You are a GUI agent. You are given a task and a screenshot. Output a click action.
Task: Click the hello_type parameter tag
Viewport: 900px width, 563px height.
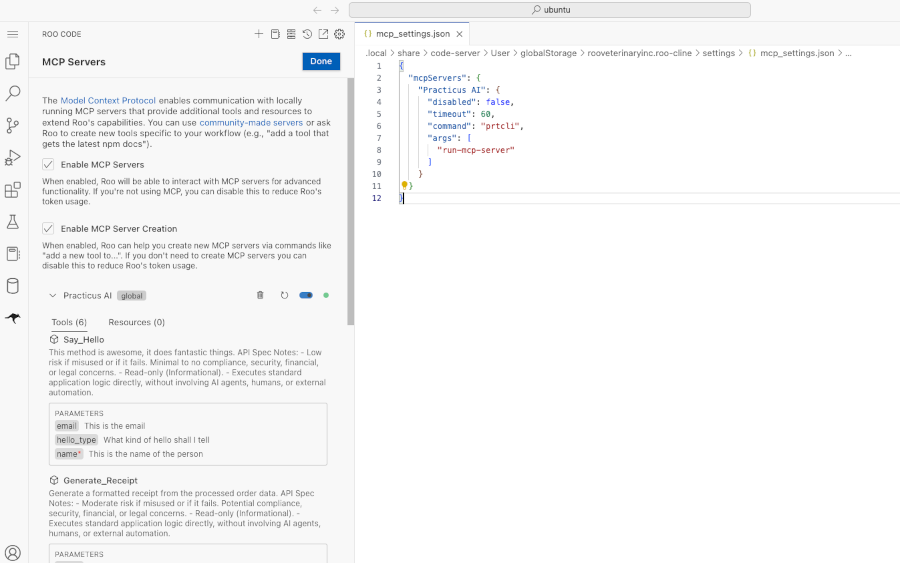coord(76,440)
